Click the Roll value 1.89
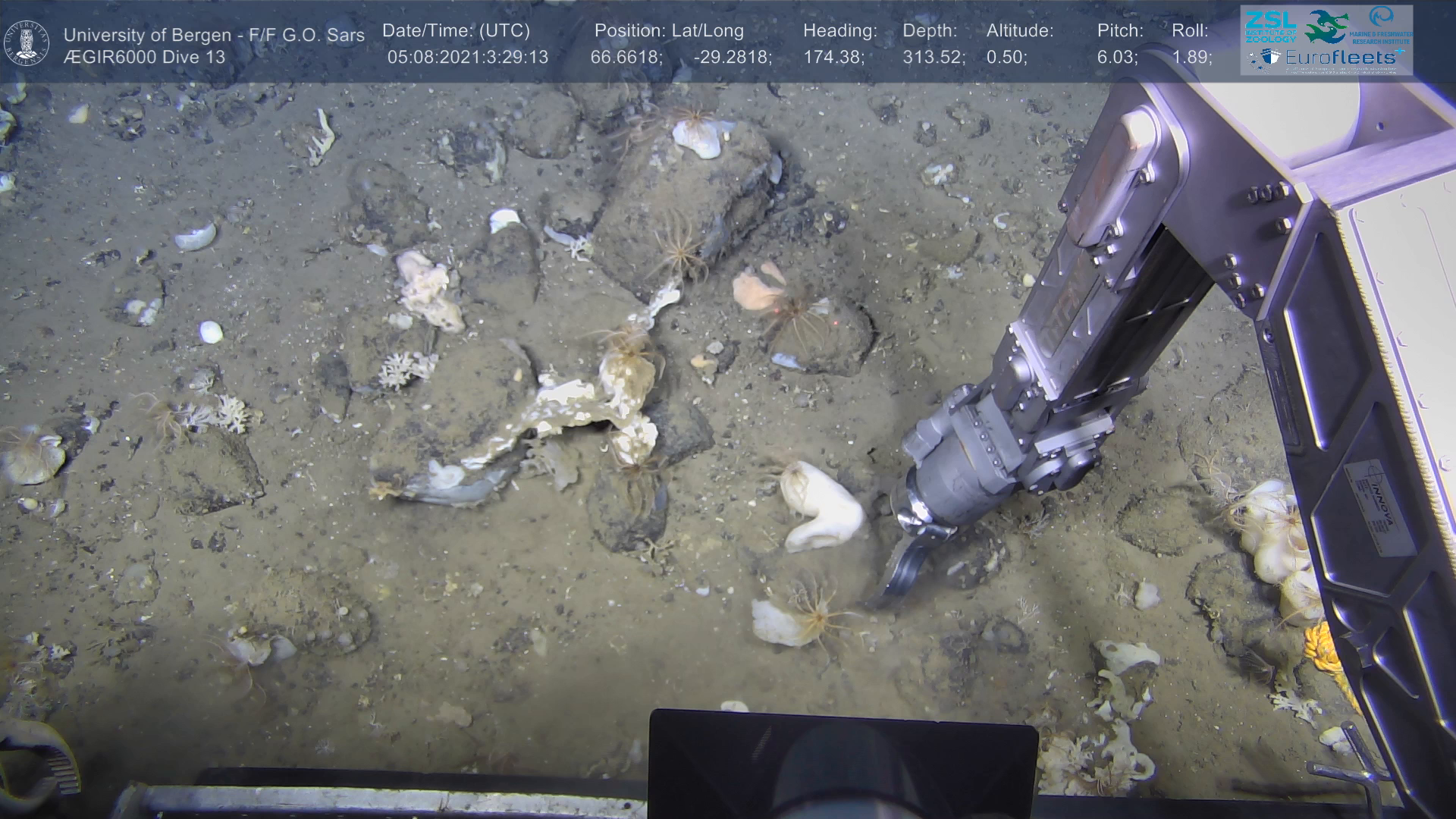The image size is (1456, 819). coord(1191,58)
